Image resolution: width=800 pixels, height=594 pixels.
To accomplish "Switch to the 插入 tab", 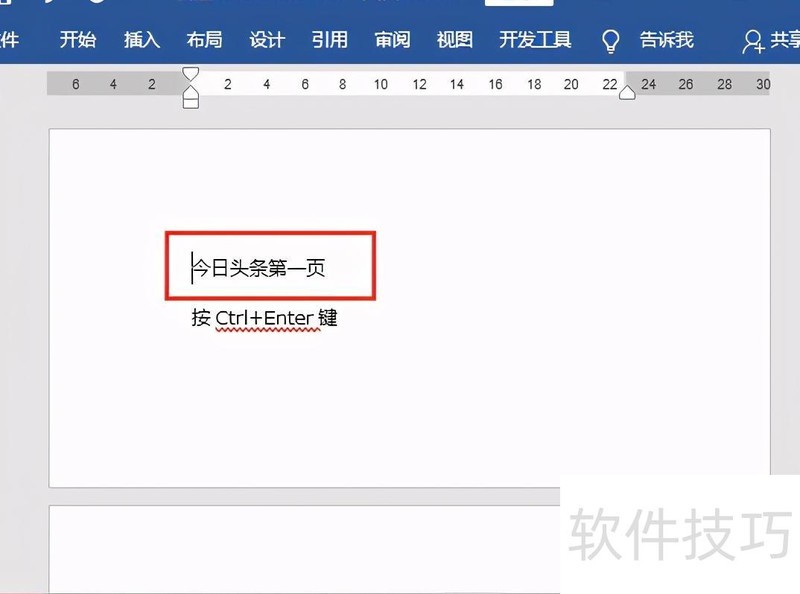I will pyautogui.click(x=142, y=40).
